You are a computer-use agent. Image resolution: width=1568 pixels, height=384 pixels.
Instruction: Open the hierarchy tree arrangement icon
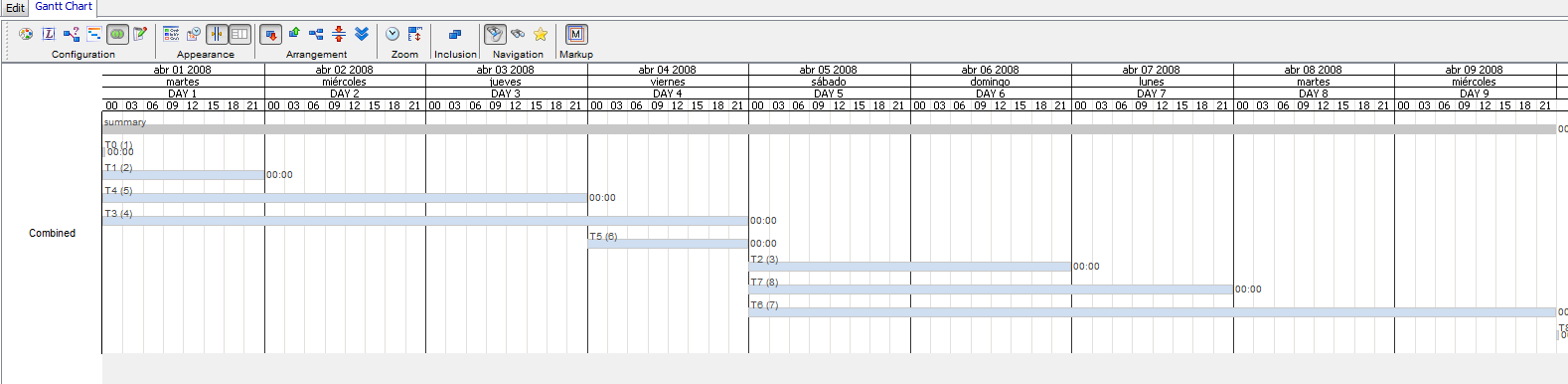[x=316, y=34]
